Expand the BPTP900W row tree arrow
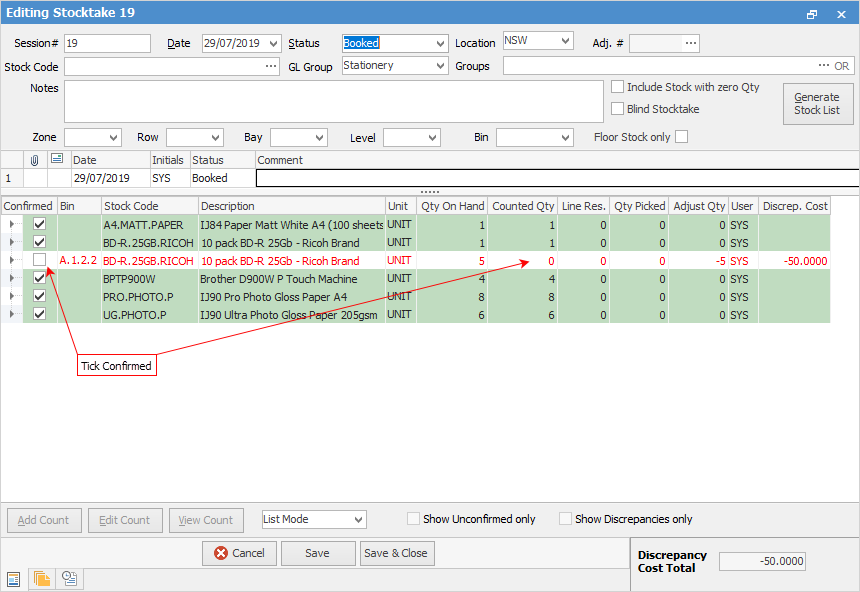860x592 pixels. coord(12,279)
